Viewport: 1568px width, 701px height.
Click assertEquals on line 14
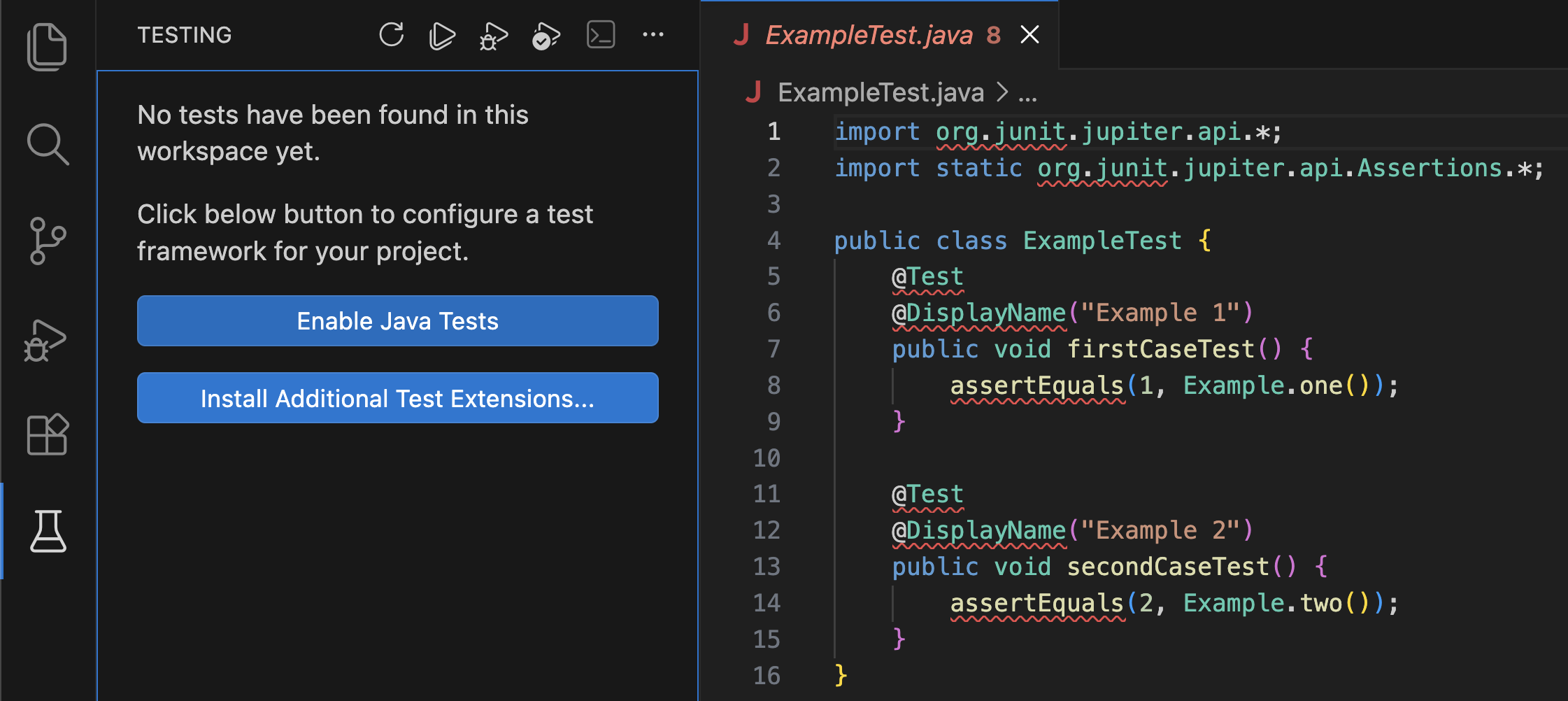(x=1037, y=603)
